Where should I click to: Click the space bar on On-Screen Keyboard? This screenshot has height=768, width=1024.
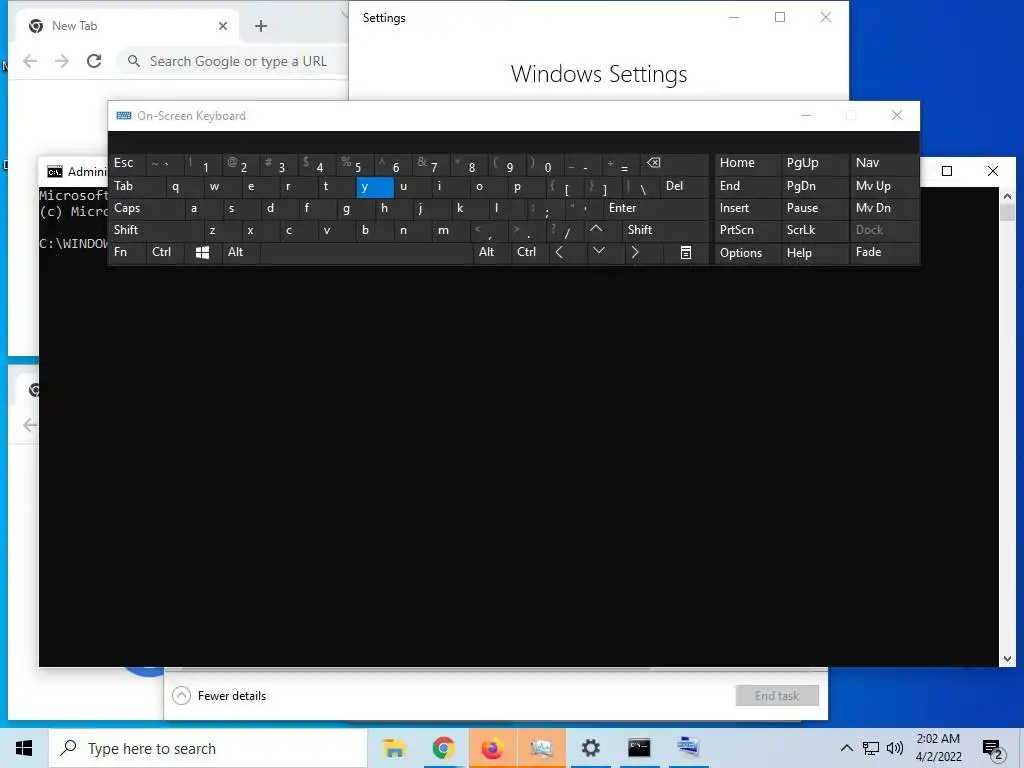coord(366,253)
